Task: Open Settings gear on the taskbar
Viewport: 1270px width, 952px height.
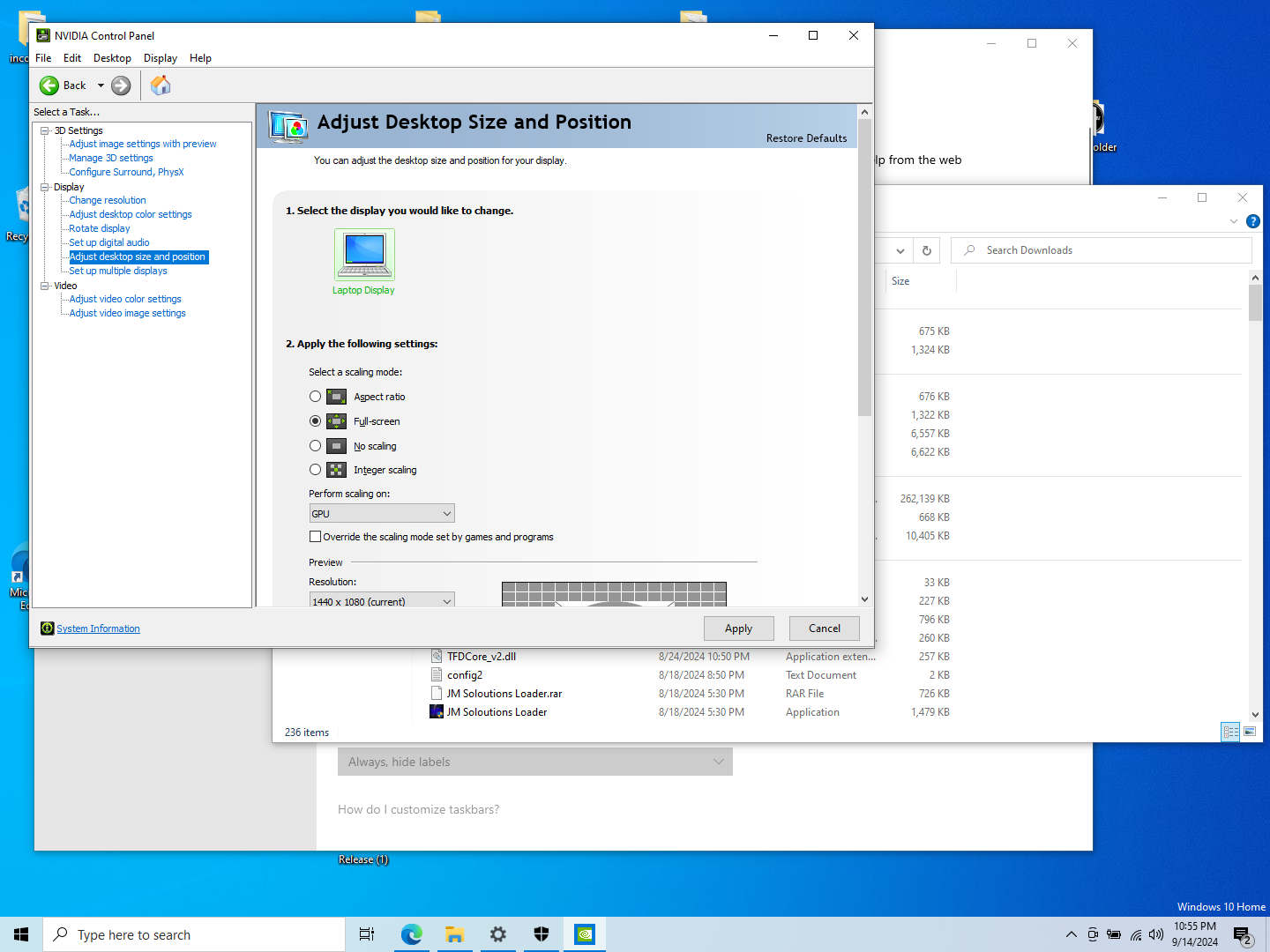Action: [x=498, y=934]
